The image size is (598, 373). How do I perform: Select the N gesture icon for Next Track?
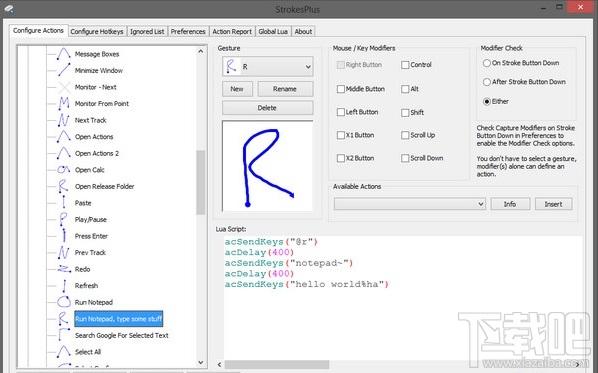64,120
